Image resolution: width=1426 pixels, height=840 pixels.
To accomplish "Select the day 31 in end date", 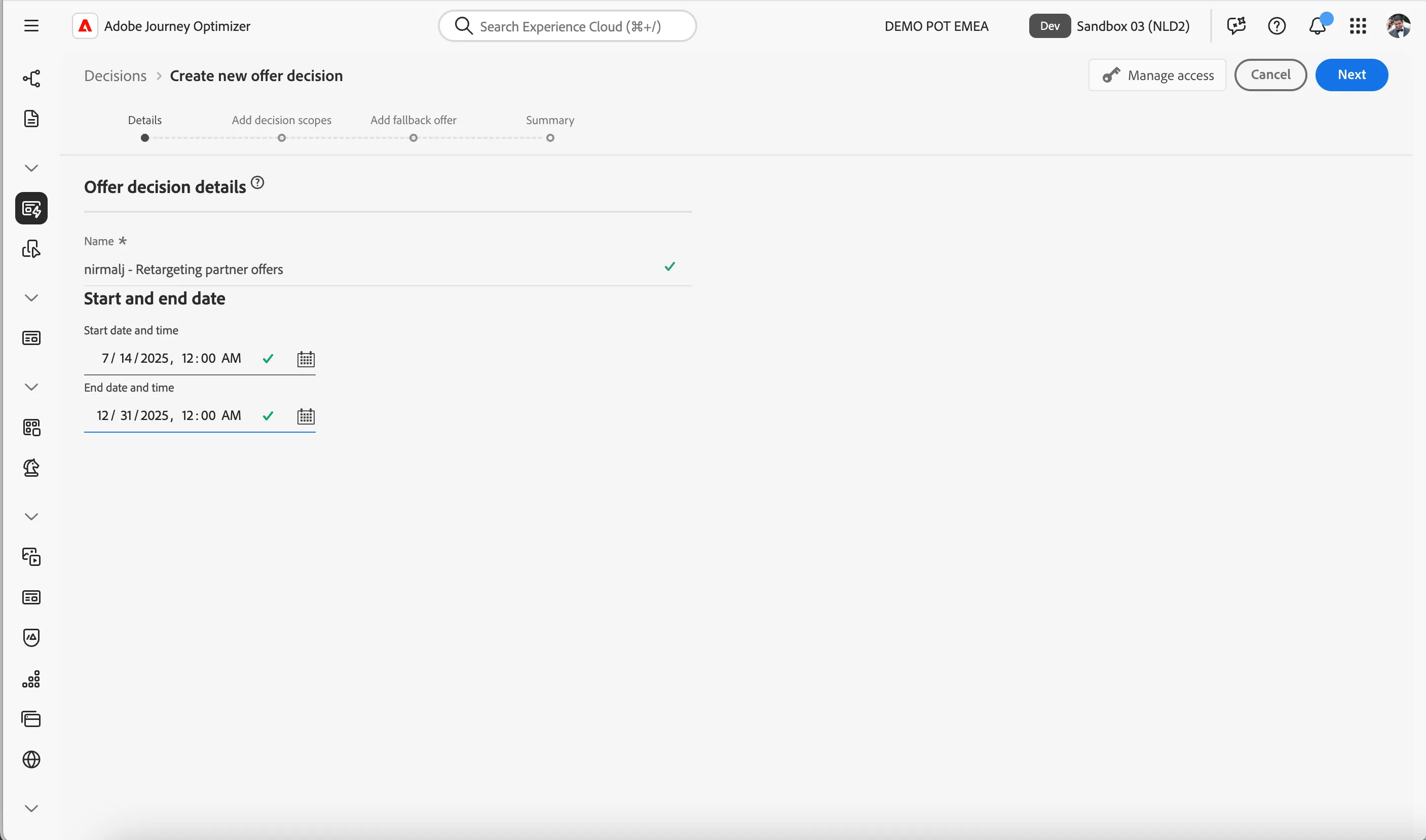I will click(126, 415).
